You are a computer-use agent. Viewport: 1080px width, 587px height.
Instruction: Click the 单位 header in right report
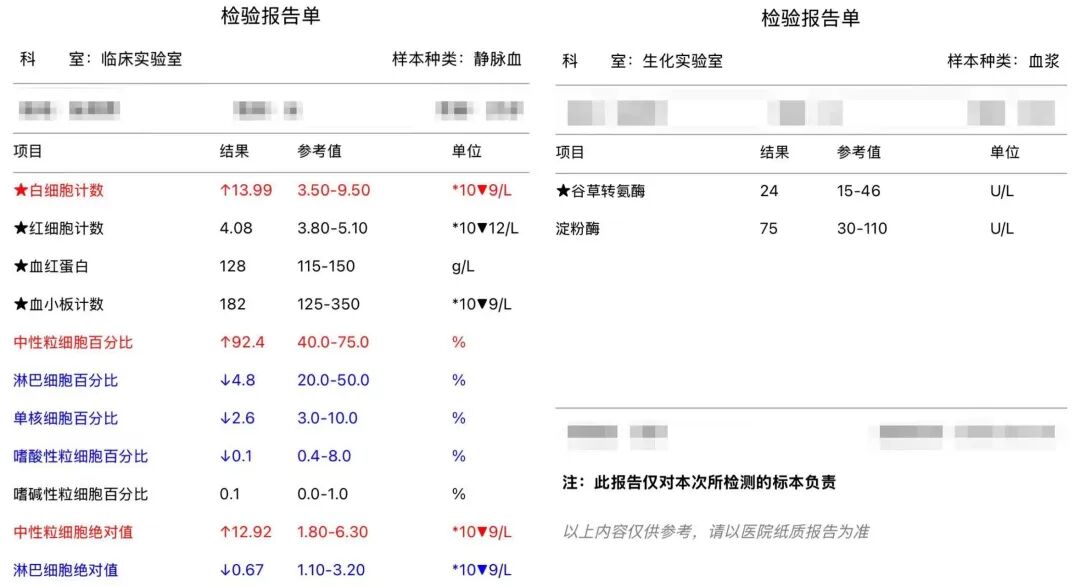[x=1004, y=152]
